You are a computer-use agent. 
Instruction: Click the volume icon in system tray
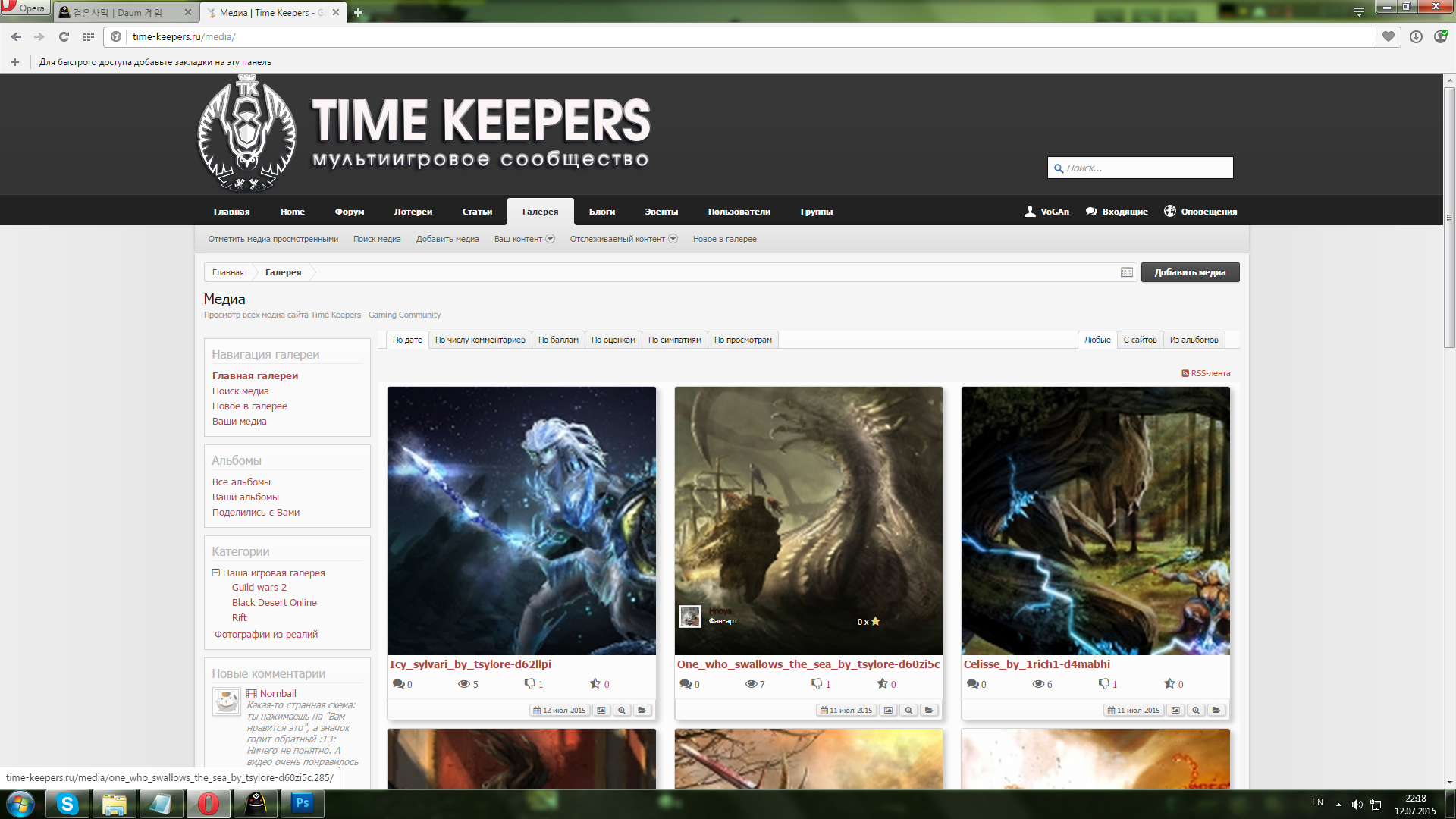point(1357,805)
